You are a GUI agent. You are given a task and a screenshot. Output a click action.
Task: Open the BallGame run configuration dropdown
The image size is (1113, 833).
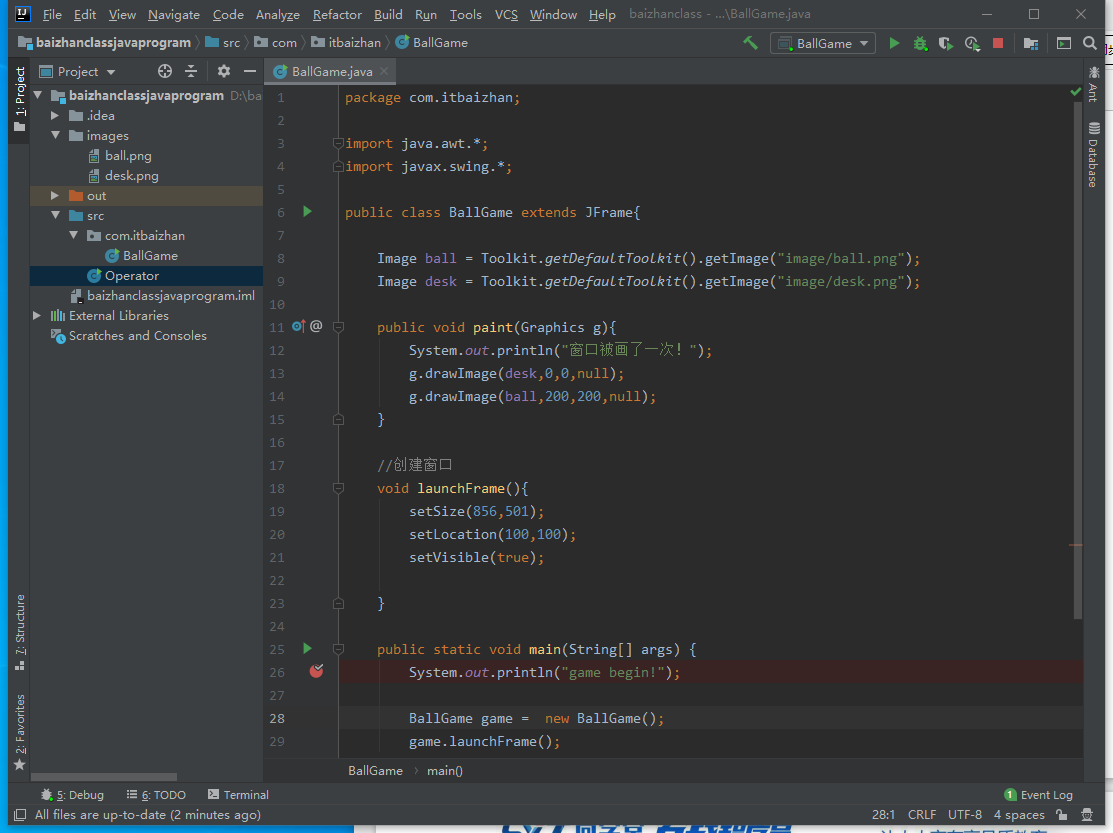823,43
